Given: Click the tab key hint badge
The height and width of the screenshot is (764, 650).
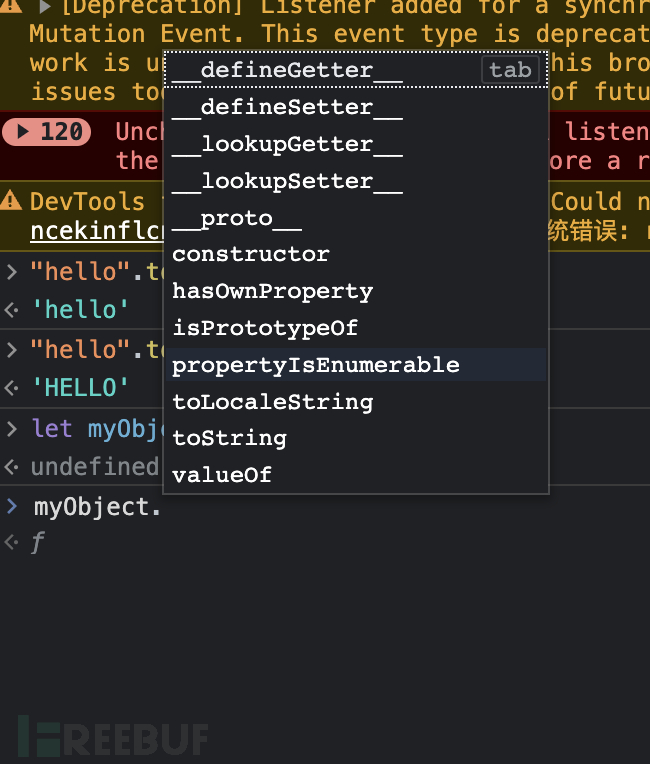Looking at the screenshot, I should point(510,70).
